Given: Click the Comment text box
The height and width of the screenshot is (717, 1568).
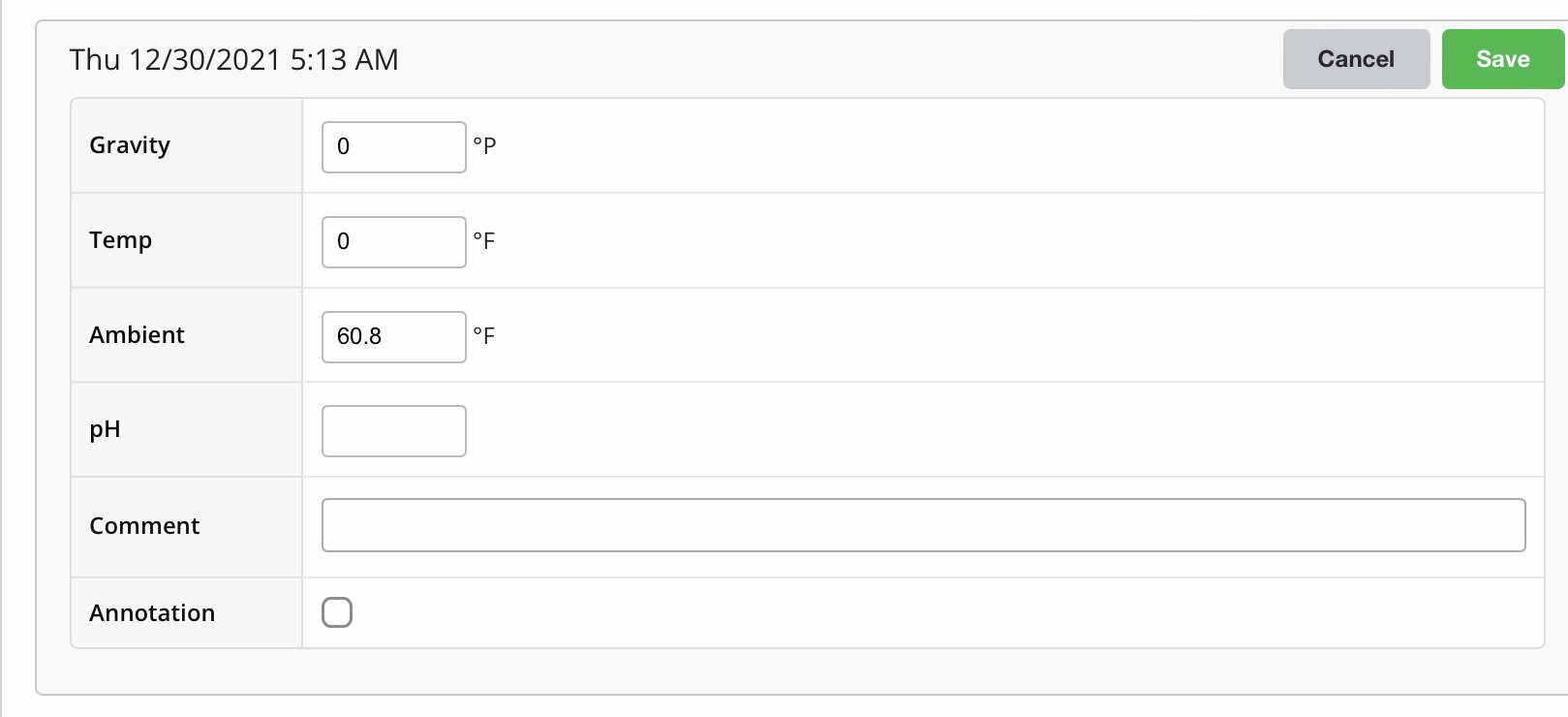Looking at the screenshot, I should (922, 525).
